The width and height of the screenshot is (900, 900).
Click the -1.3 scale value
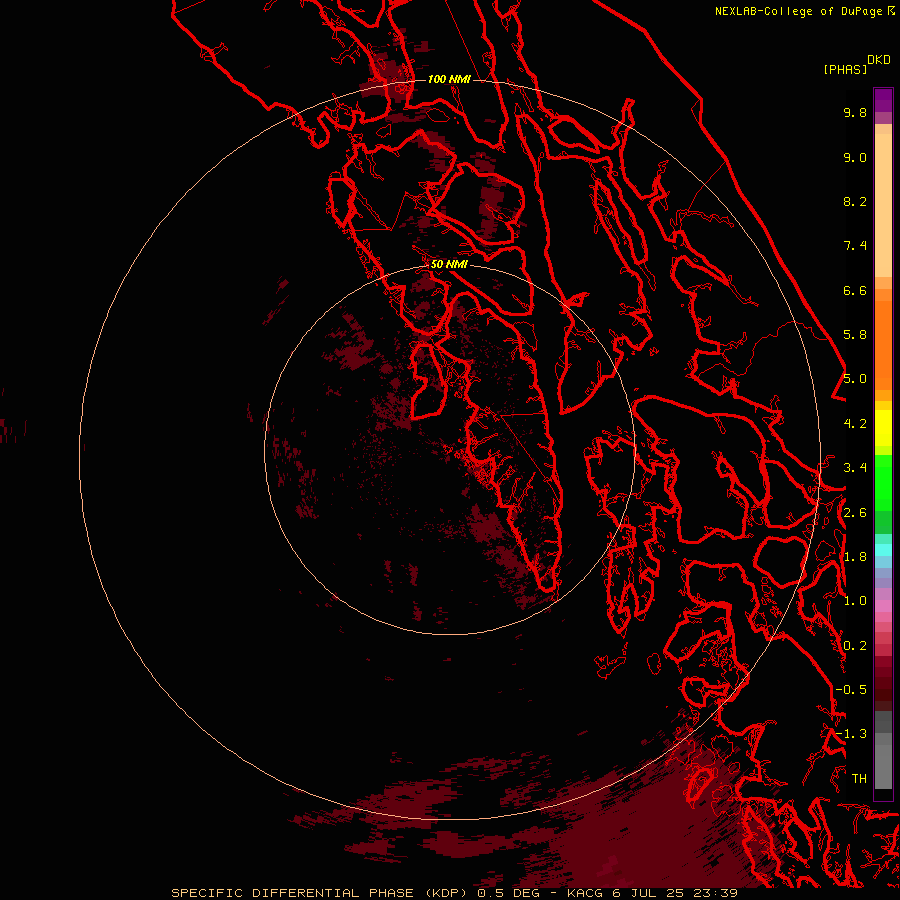pyautogui.click(x=851, y=734)
